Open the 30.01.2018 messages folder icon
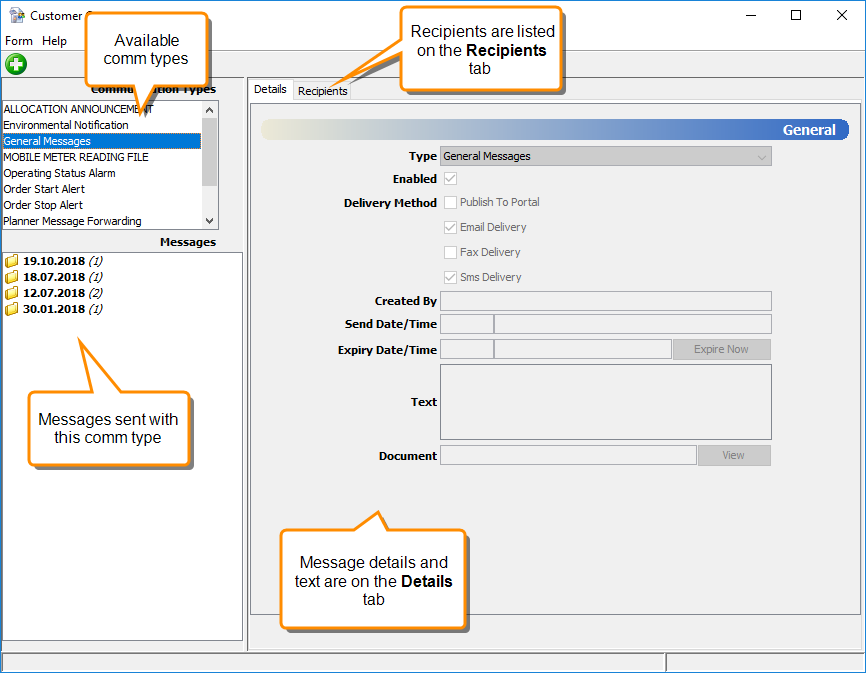Viewport: 866px width, 673px height. click(x=12, y=309)
